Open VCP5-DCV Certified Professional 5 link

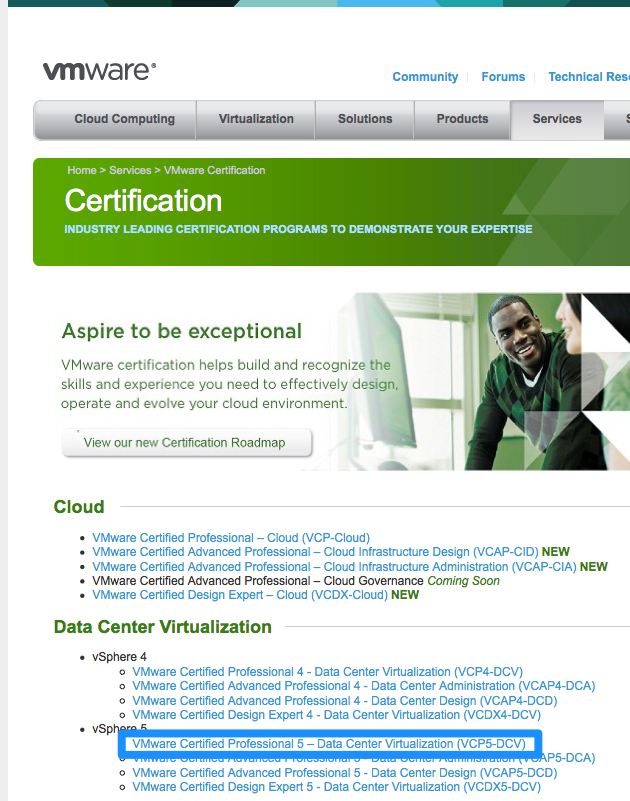[329, 744]
